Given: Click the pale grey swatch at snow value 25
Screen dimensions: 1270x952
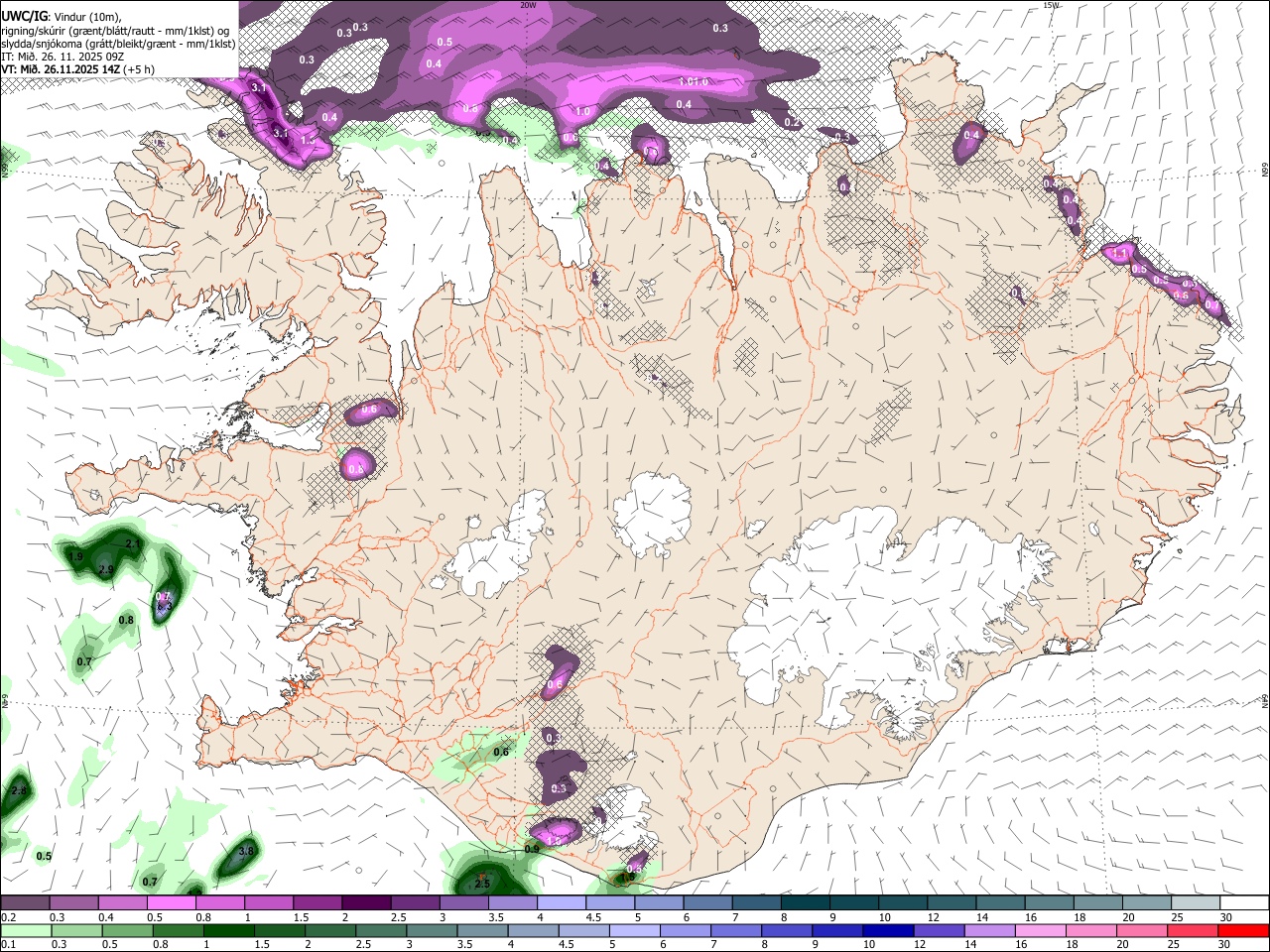Looking at the screenshot, I should 1196,903.
